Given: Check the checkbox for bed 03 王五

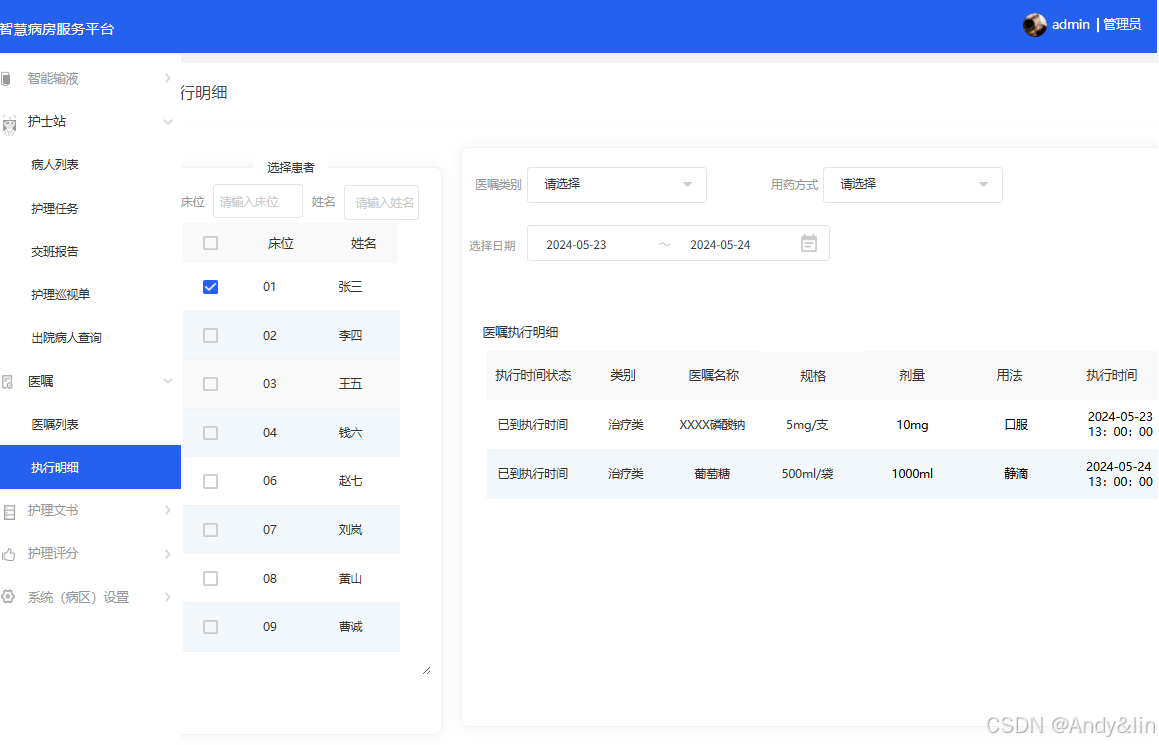Looking at the screenshot, I should (211, 384).
